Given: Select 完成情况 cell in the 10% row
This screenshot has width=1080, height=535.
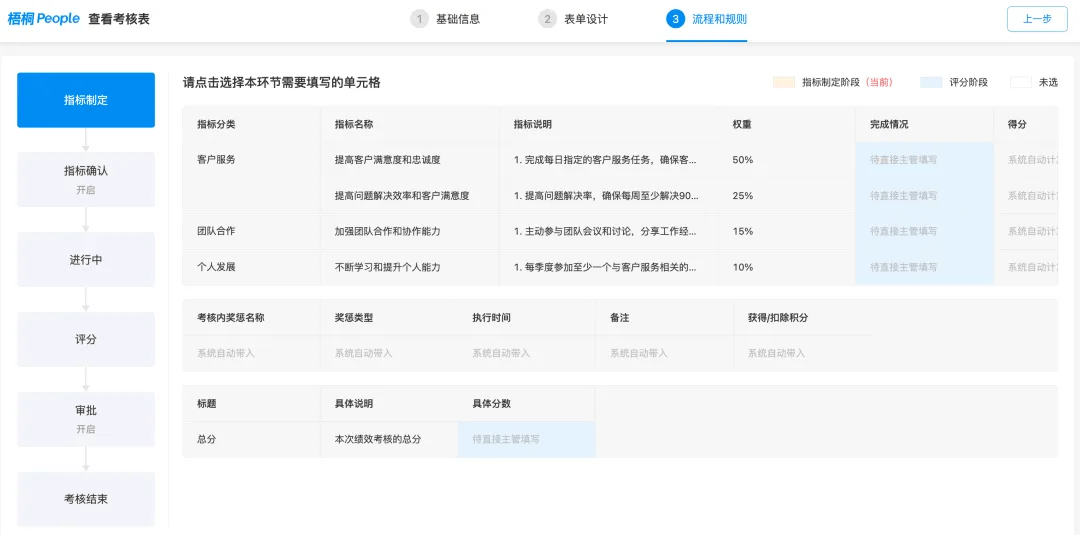Looking at the screenshot, I should tap(924, 267).
